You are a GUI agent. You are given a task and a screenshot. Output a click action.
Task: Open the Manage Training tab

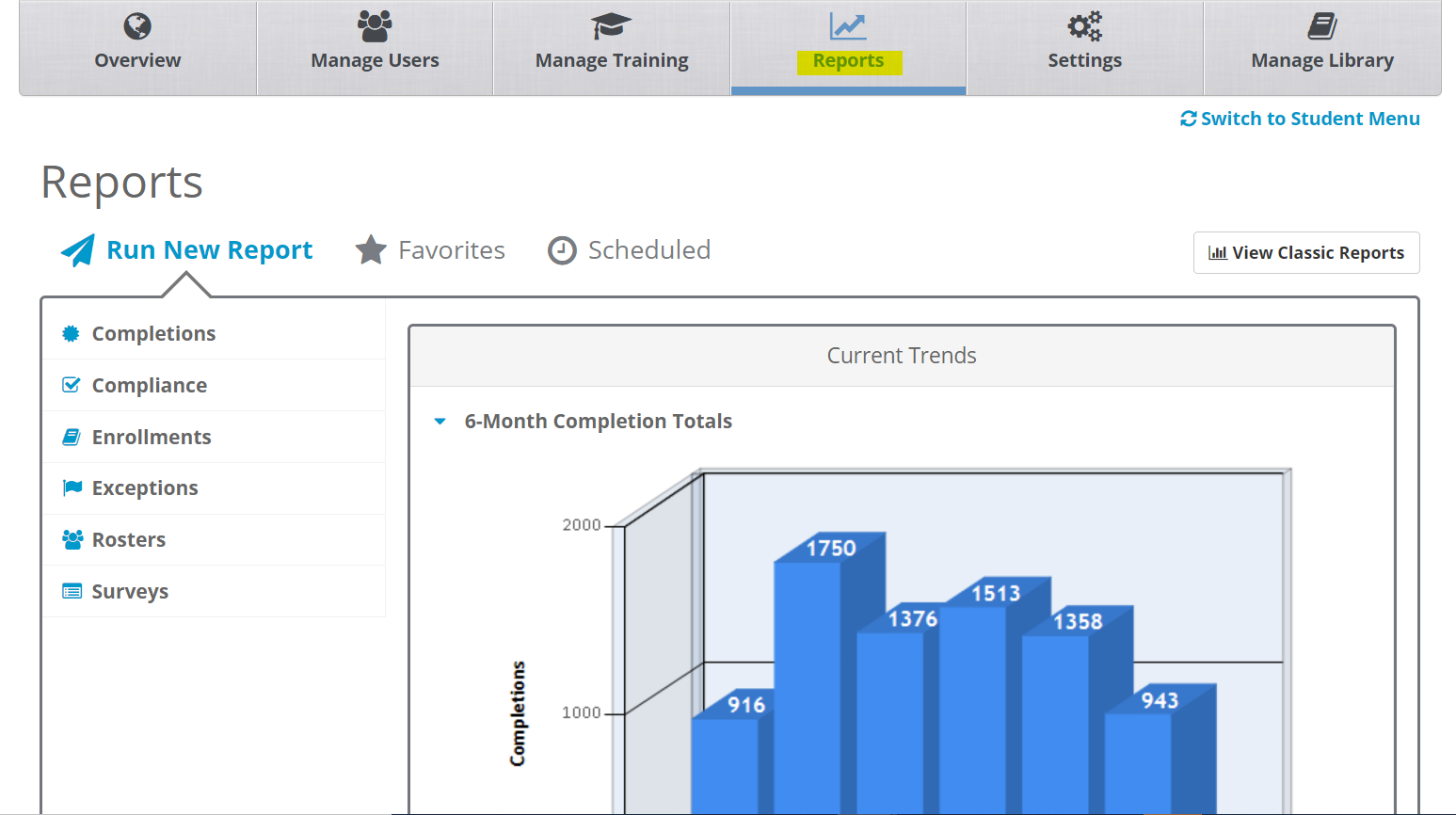pos(612,48)
